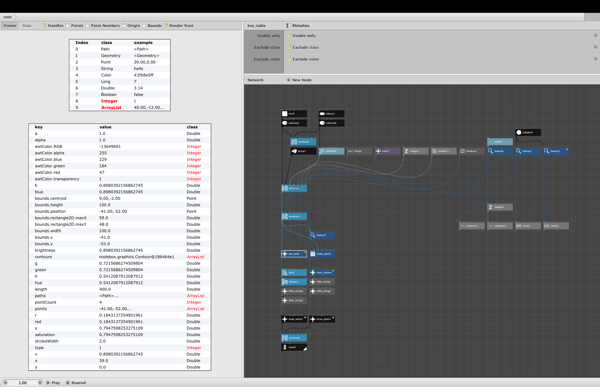Click the Metadata icon in port panel

287,26
